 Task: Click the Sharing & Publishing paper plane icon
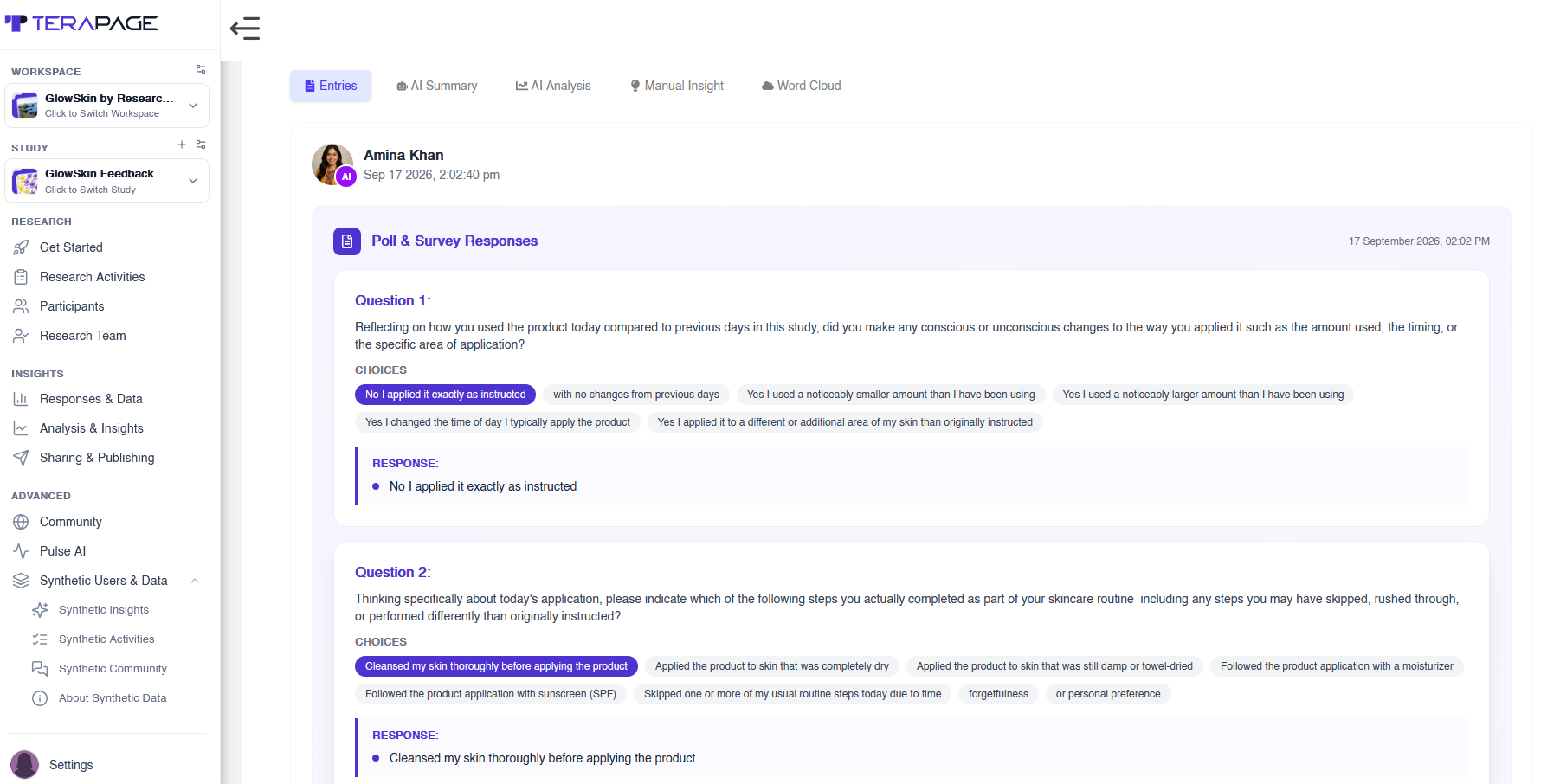21,458
